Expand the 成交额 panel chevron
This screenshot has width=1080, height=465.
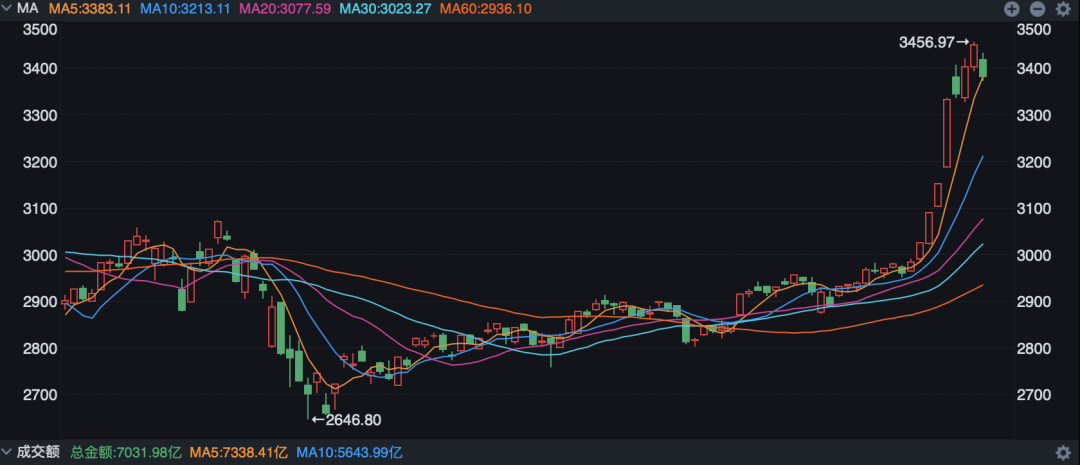click(x=7, y=453)
